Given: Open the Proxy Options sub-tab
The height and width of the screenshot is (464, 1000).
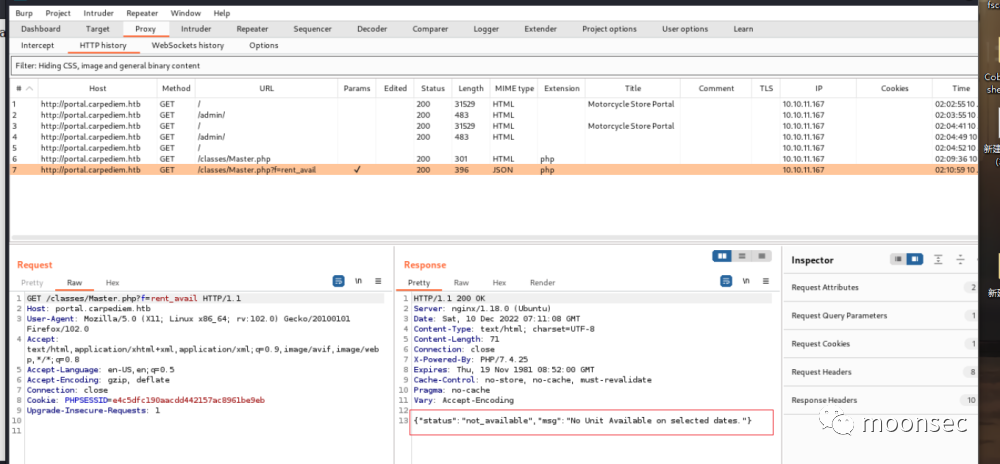Looking at the screenshot, I should click(x=263, y=45).
